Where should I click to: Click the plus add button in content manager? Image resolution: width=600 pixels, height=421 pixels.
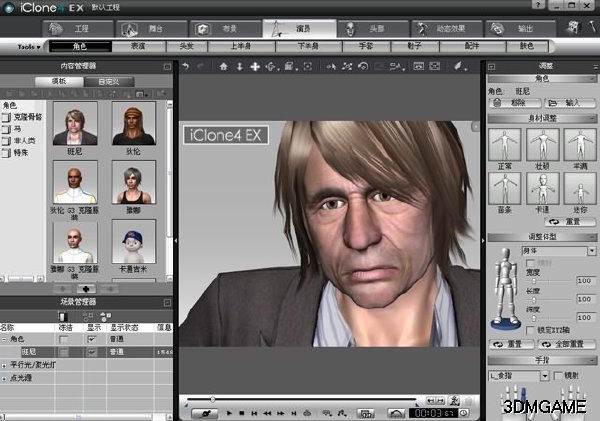click(x=86, y=289)
